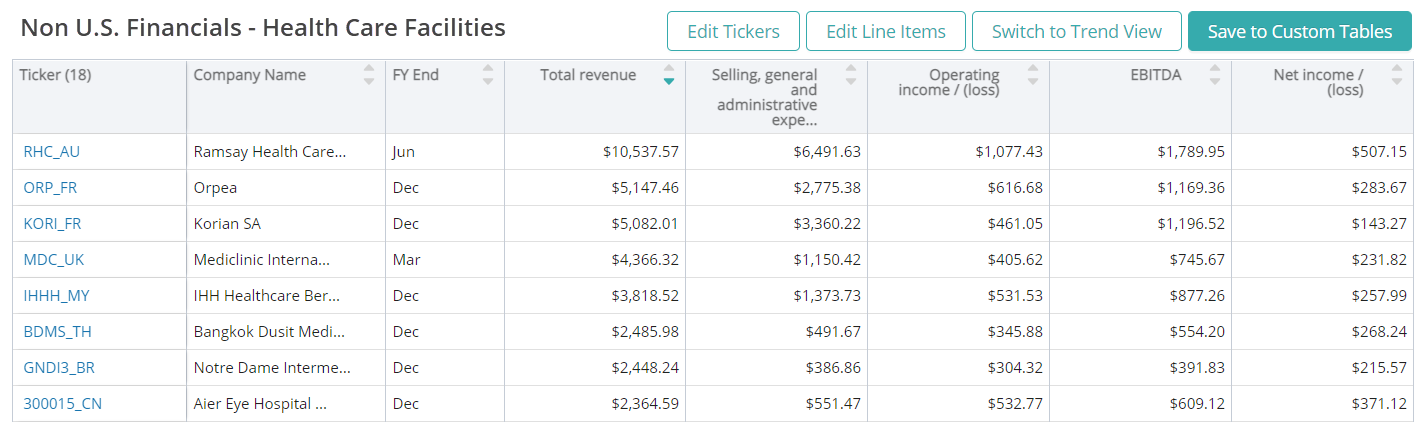Open the RHC_AU ticker link

[51, 152]
